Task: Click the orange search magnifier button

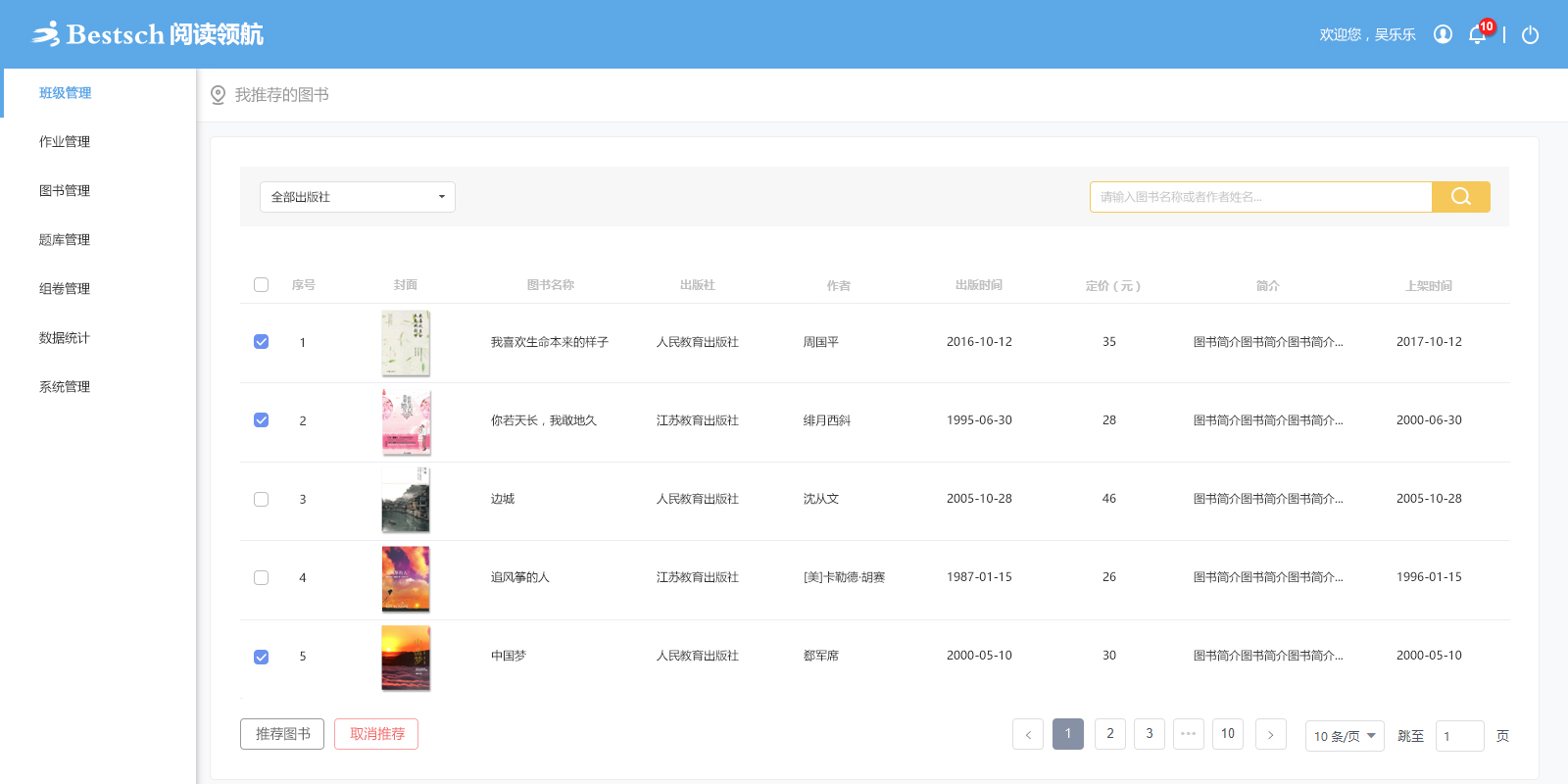Action: tap(1460, 197)
